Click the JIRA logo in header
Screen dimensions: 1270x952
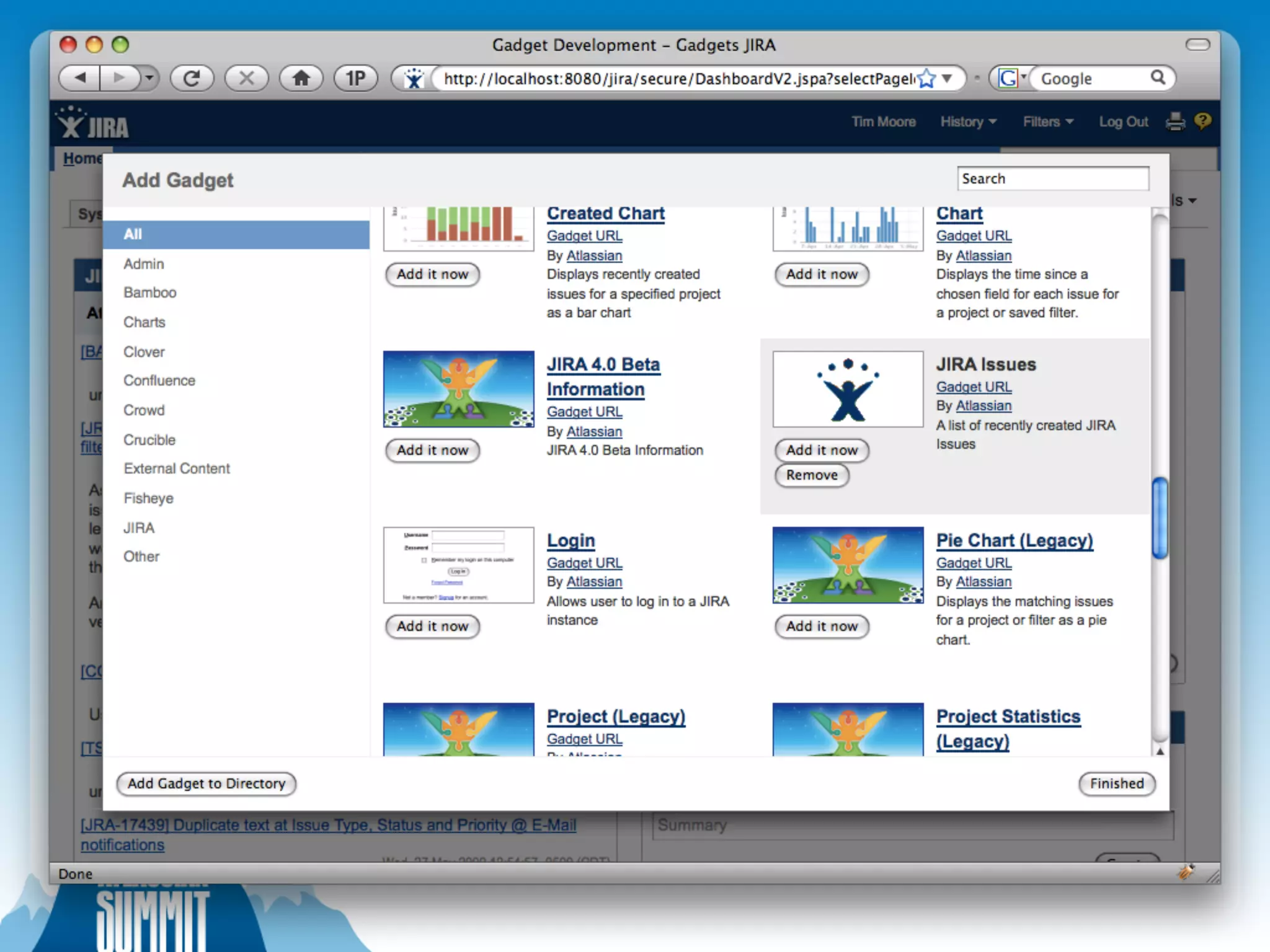click(93, 123)
